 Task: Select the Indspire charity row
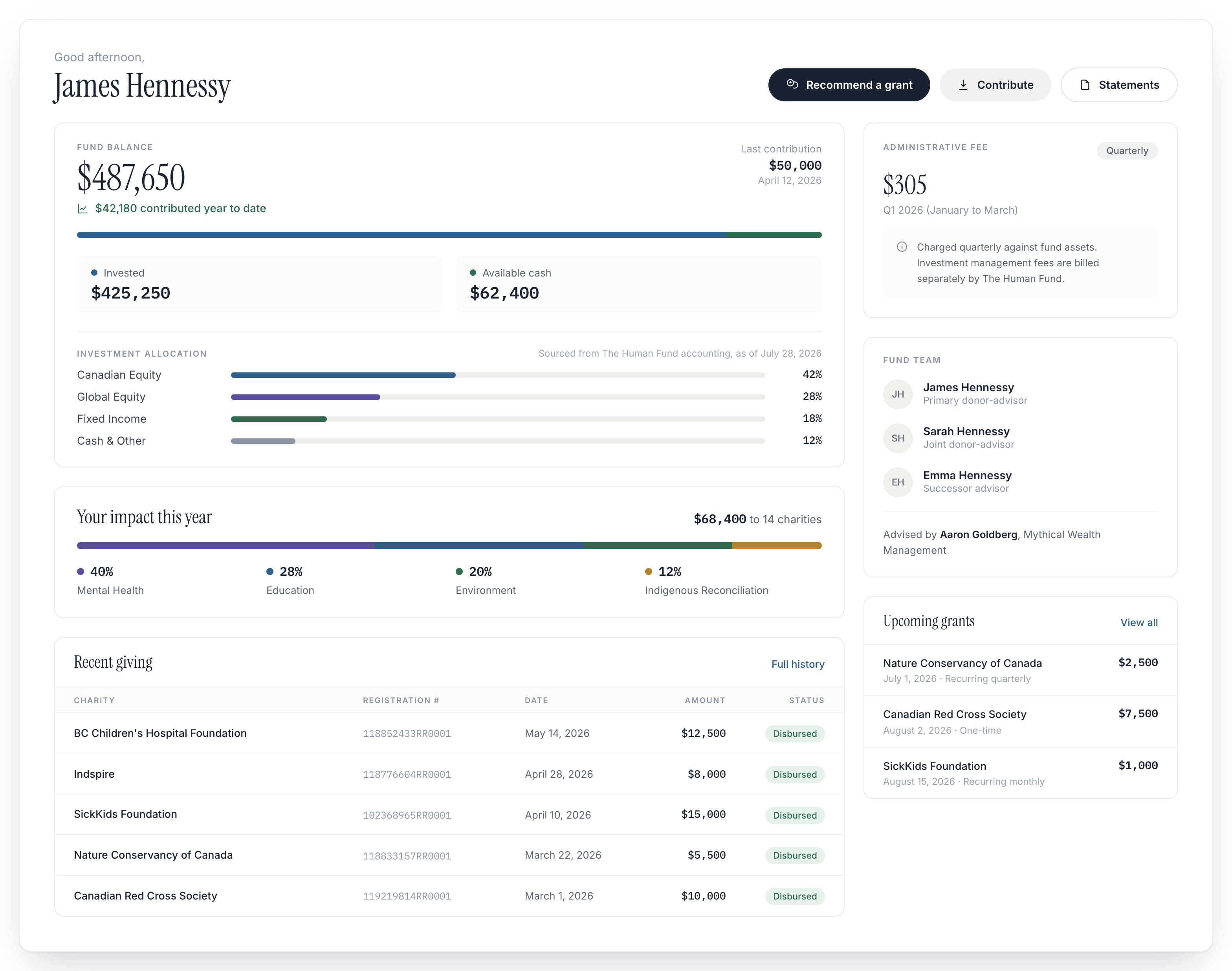pyautogui.click(x=449, y=774)
